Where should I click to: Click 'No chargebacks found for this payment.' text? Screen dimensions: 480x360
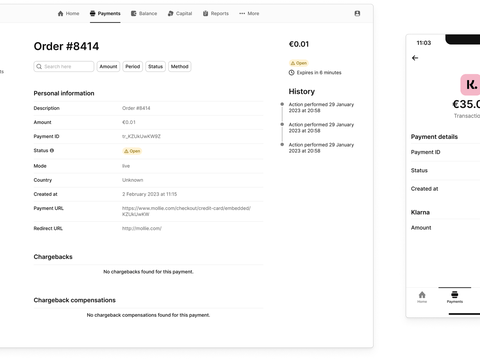point(148,272)
